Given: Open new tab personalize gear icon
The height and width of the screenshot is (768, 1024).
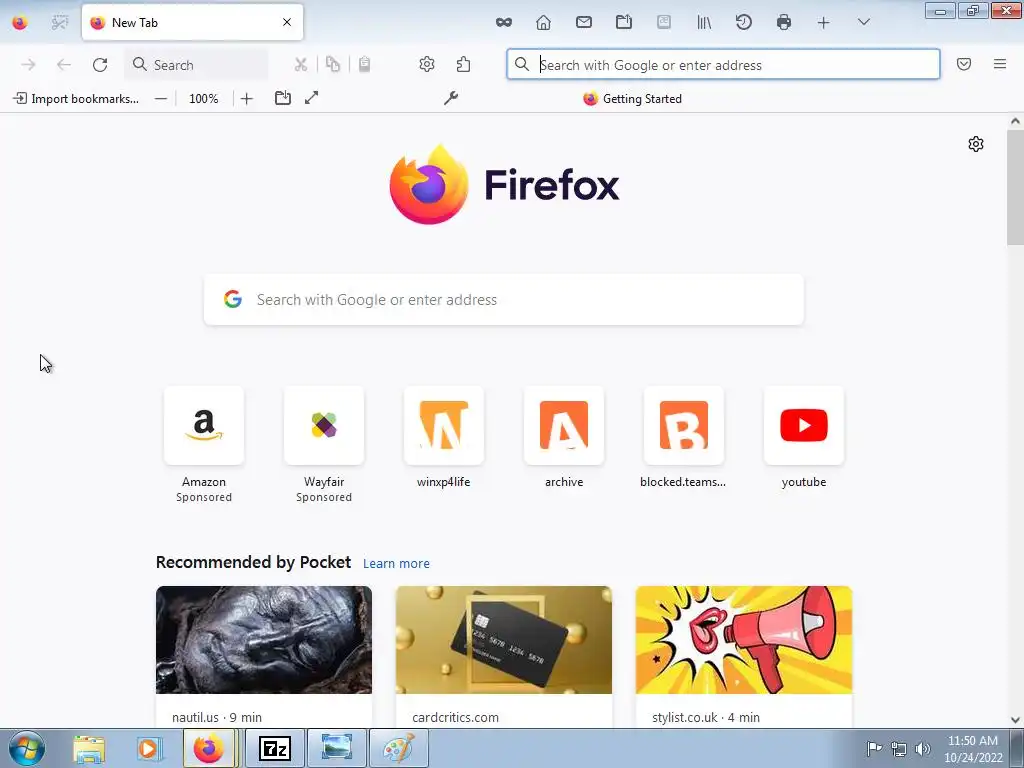Looking at the screenshot, I should 976,144.
